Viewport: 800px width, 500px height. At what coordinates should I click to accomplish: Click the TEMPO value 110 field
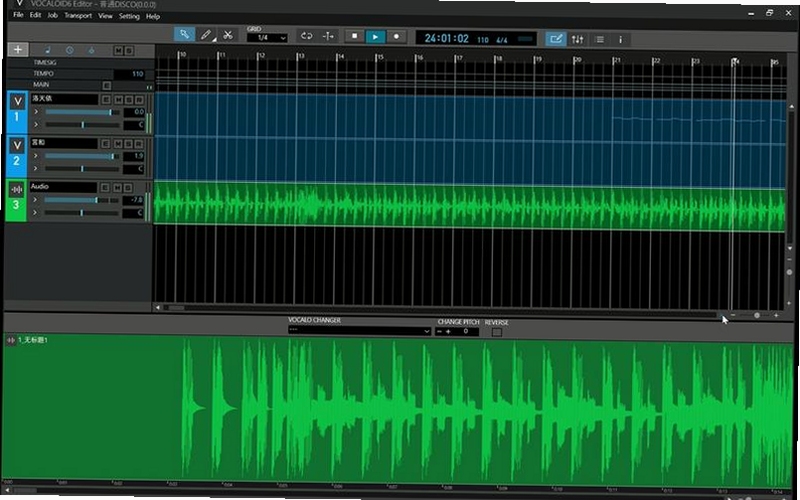coord(129,74)
